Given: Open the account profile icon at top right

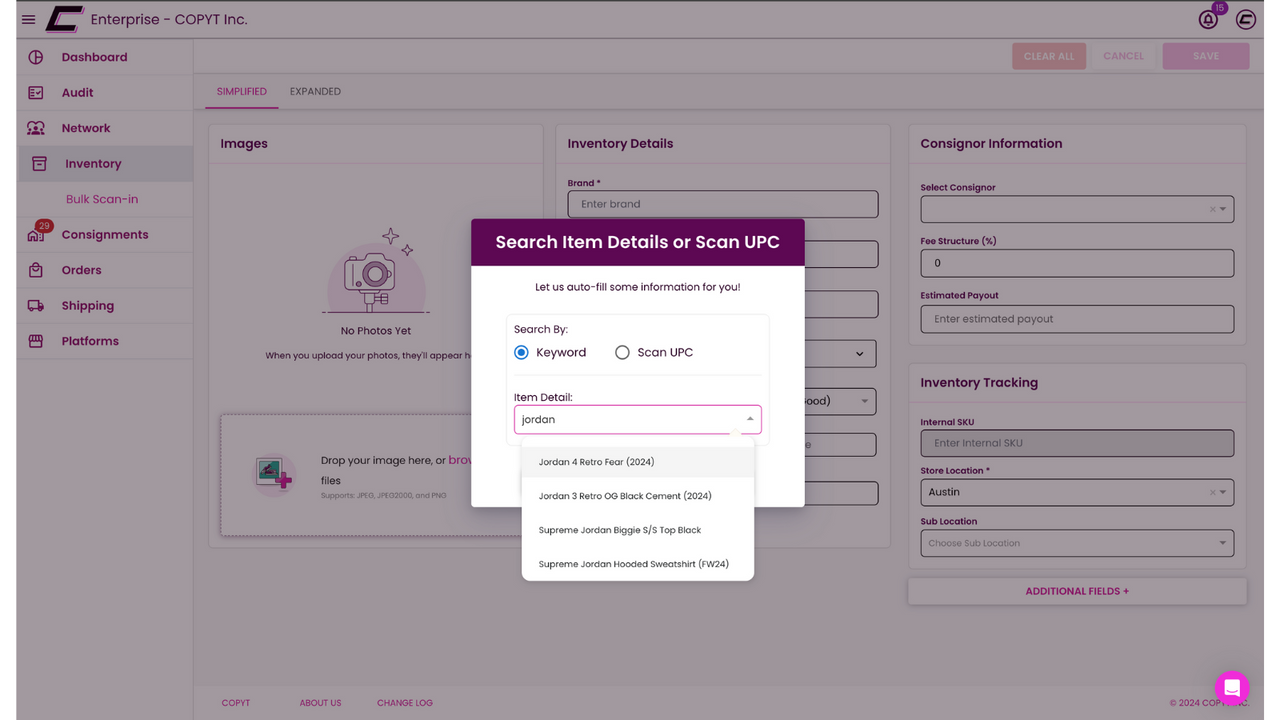Looking at the screenshot, I should click(x=1245, y=19).
